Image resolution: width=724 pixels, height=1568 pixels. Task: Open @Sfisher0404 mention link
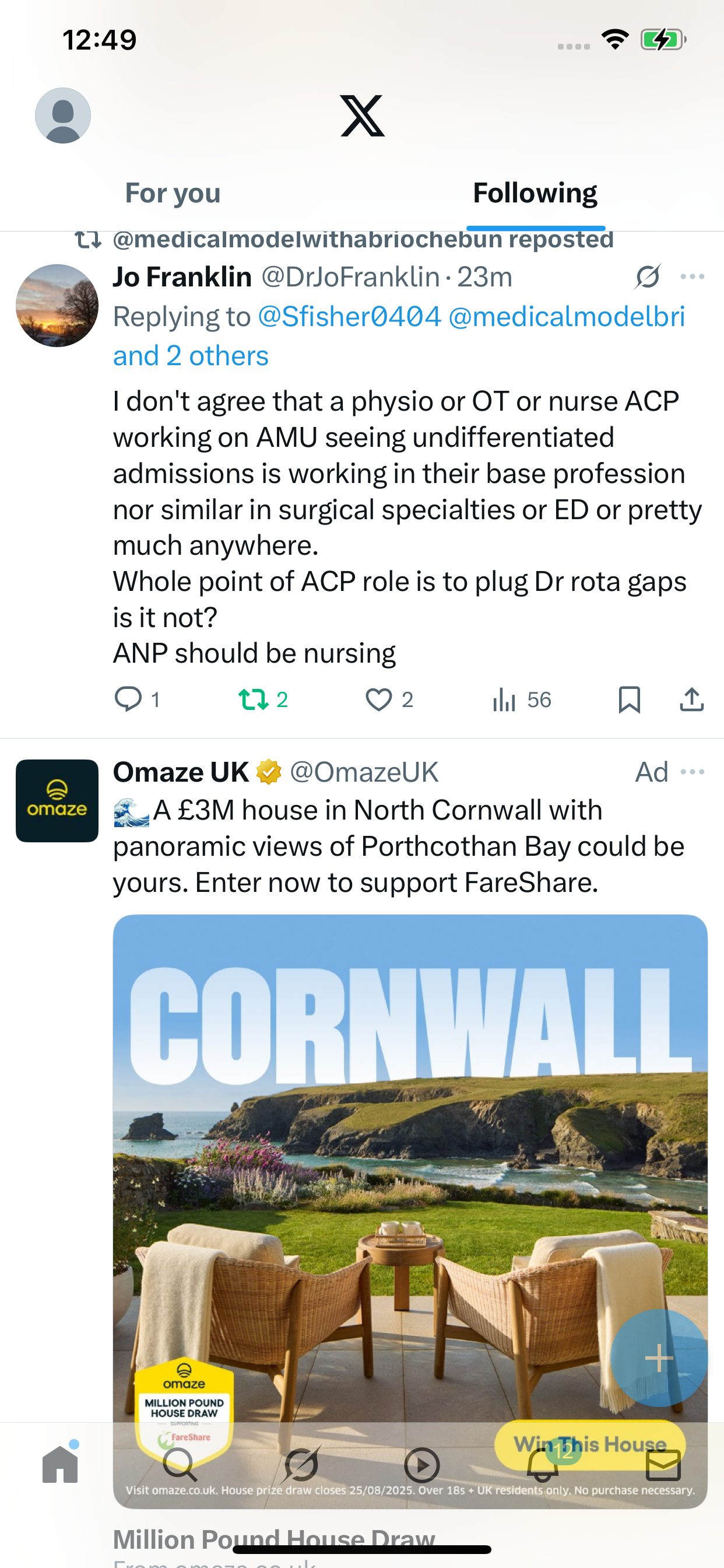tap(349, 317)
